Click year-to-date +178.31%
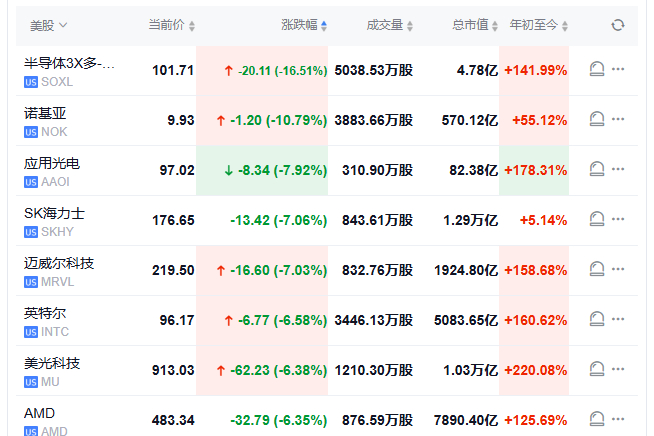 pos(536,170)
